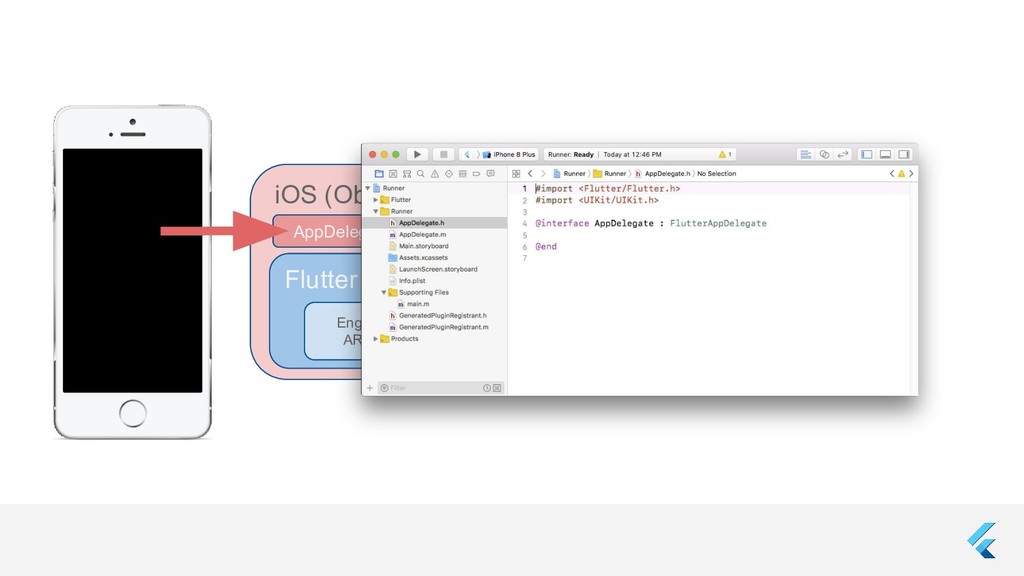The height and width of the screenshot is (576, 1024).
Task: Jump to the previous issue
Action: 891,174
